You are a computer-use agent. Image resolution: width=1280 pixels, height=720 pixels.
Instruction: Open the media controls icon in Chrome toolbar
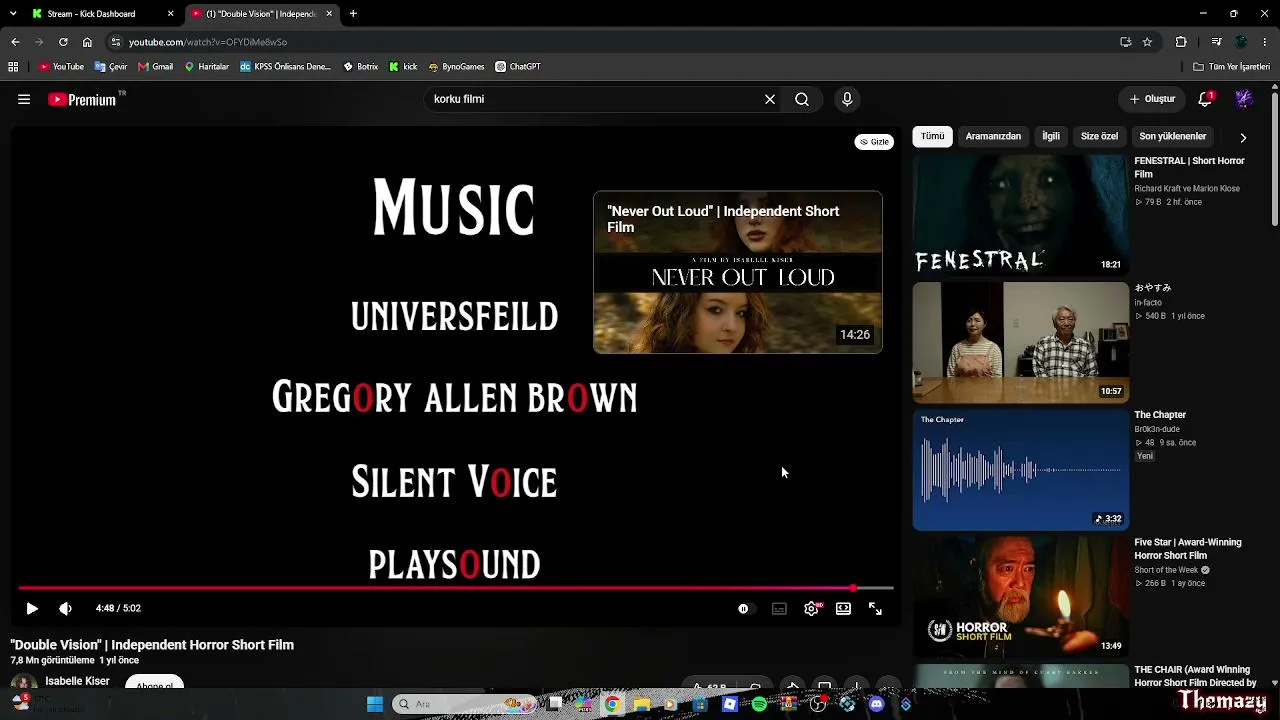pyautogui.click(x=1216, y=42)
